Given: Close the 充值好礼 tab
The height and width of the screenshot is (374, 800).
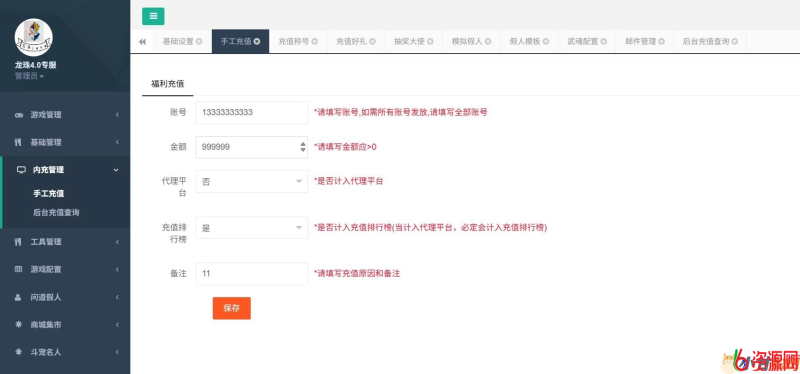Looking at the screenshot, I should [x=372, y=42].
